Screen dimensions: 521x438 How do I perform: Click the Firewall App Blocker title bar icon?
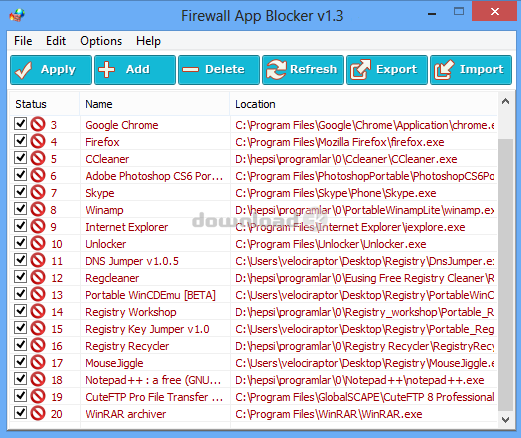click(x=17, y=15)
